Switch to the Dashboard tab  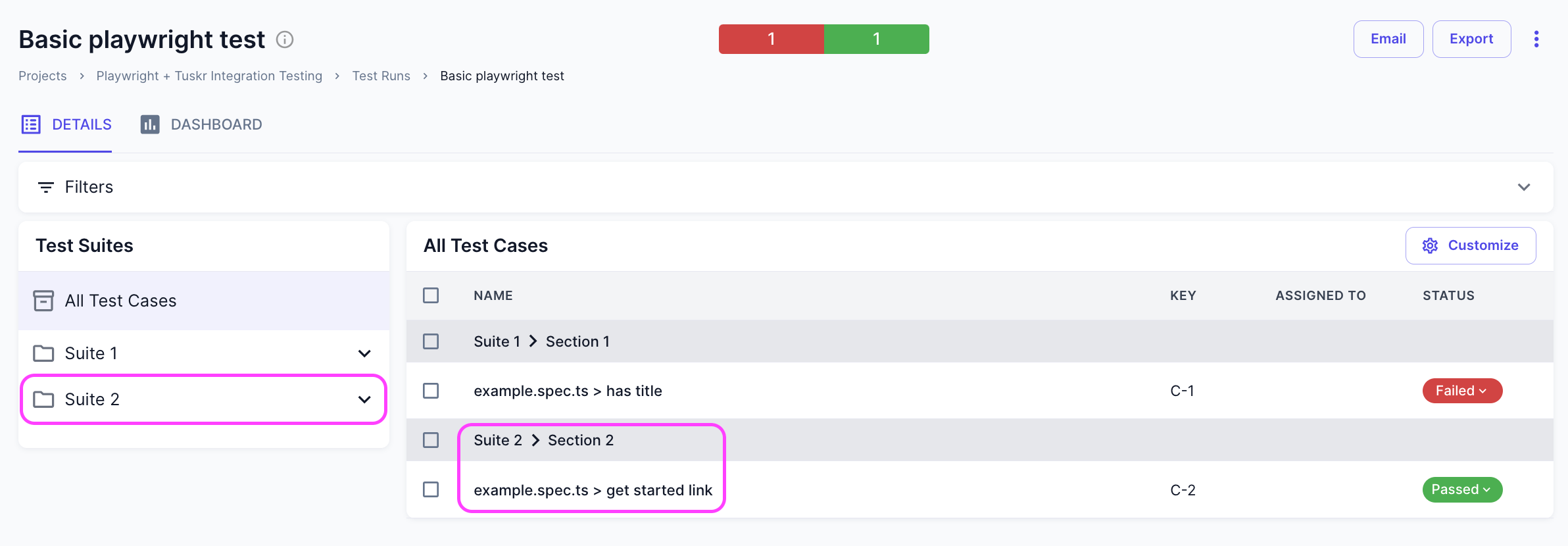pos(216,124)
